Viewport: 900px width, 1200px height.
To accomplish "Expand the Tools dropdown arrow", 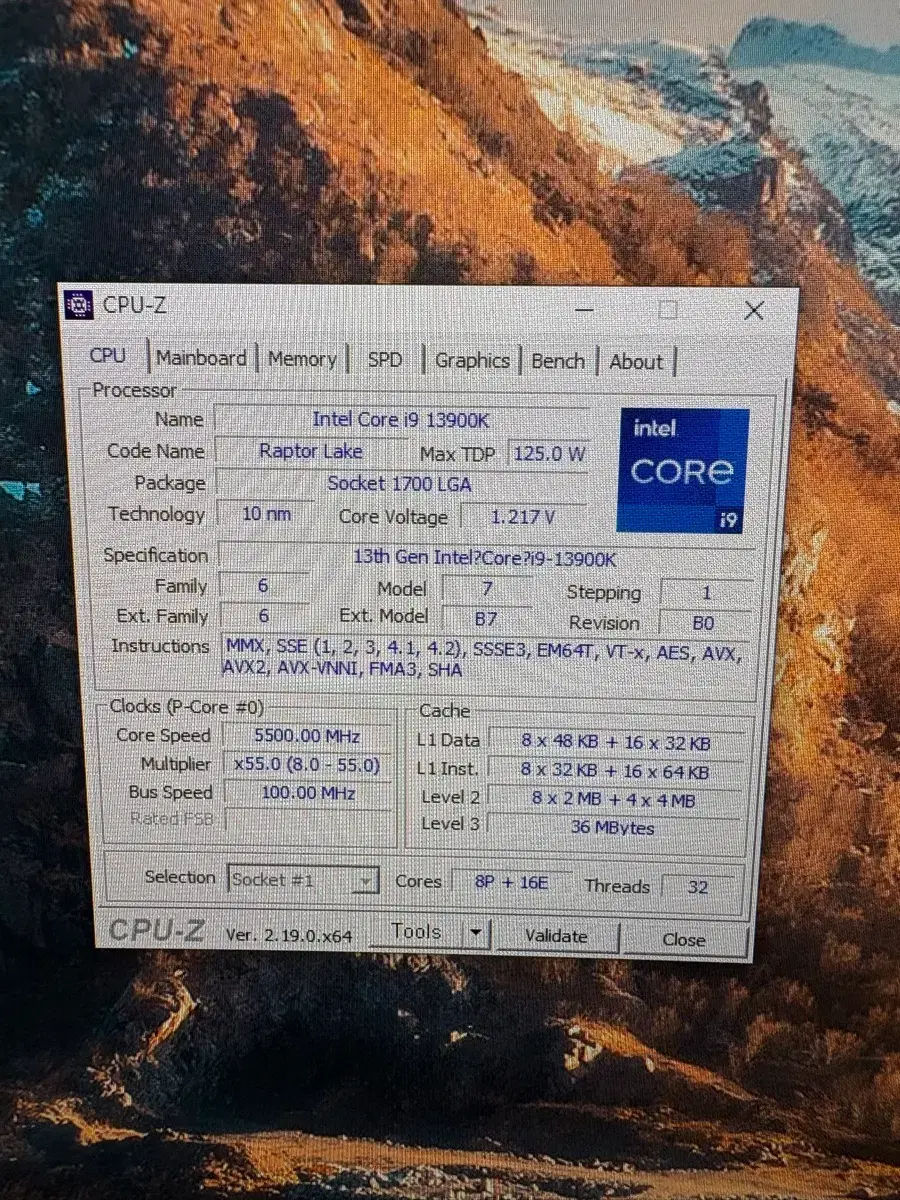I will click(x=476, y=934).
